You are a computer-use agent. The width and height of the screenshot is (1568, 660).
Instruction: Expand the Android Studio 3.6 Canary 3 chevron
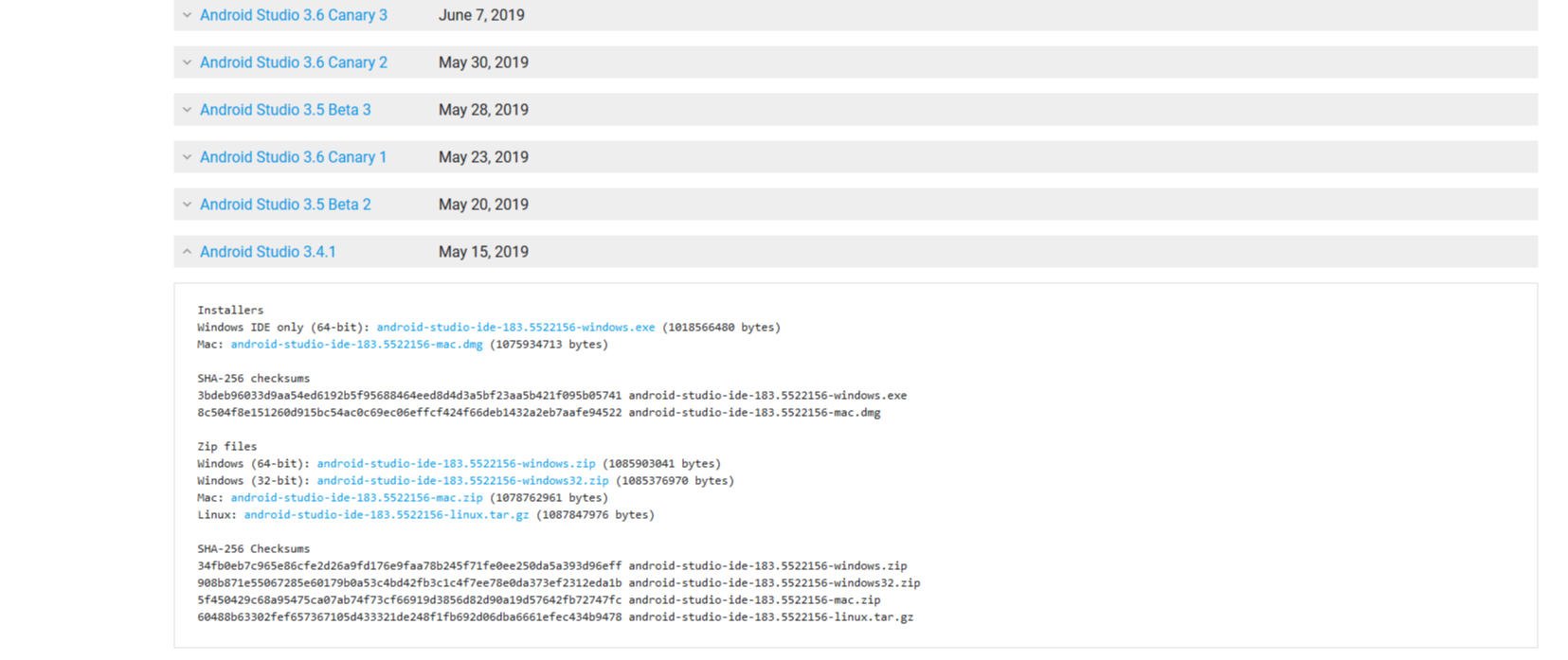(x=187, y=15)
